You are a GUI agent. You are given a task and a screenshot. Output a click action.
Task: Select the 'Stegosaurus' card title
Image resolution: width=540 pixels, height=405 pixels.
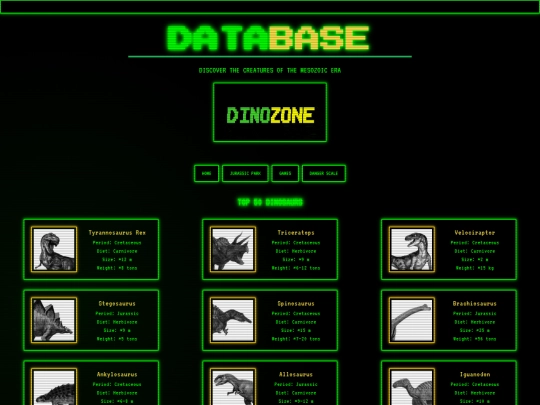[x=117, y=304]
